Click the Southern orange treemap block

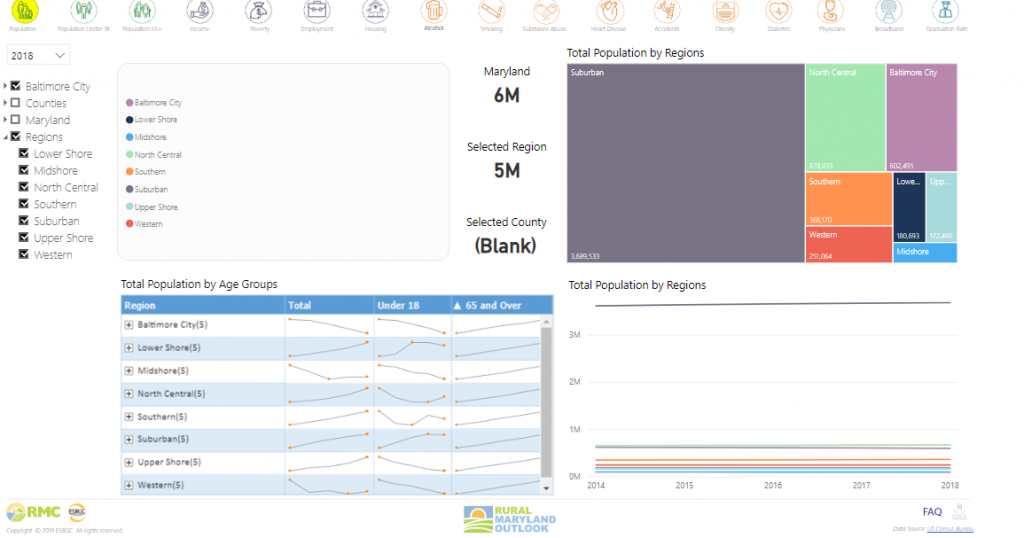[848, 198]
